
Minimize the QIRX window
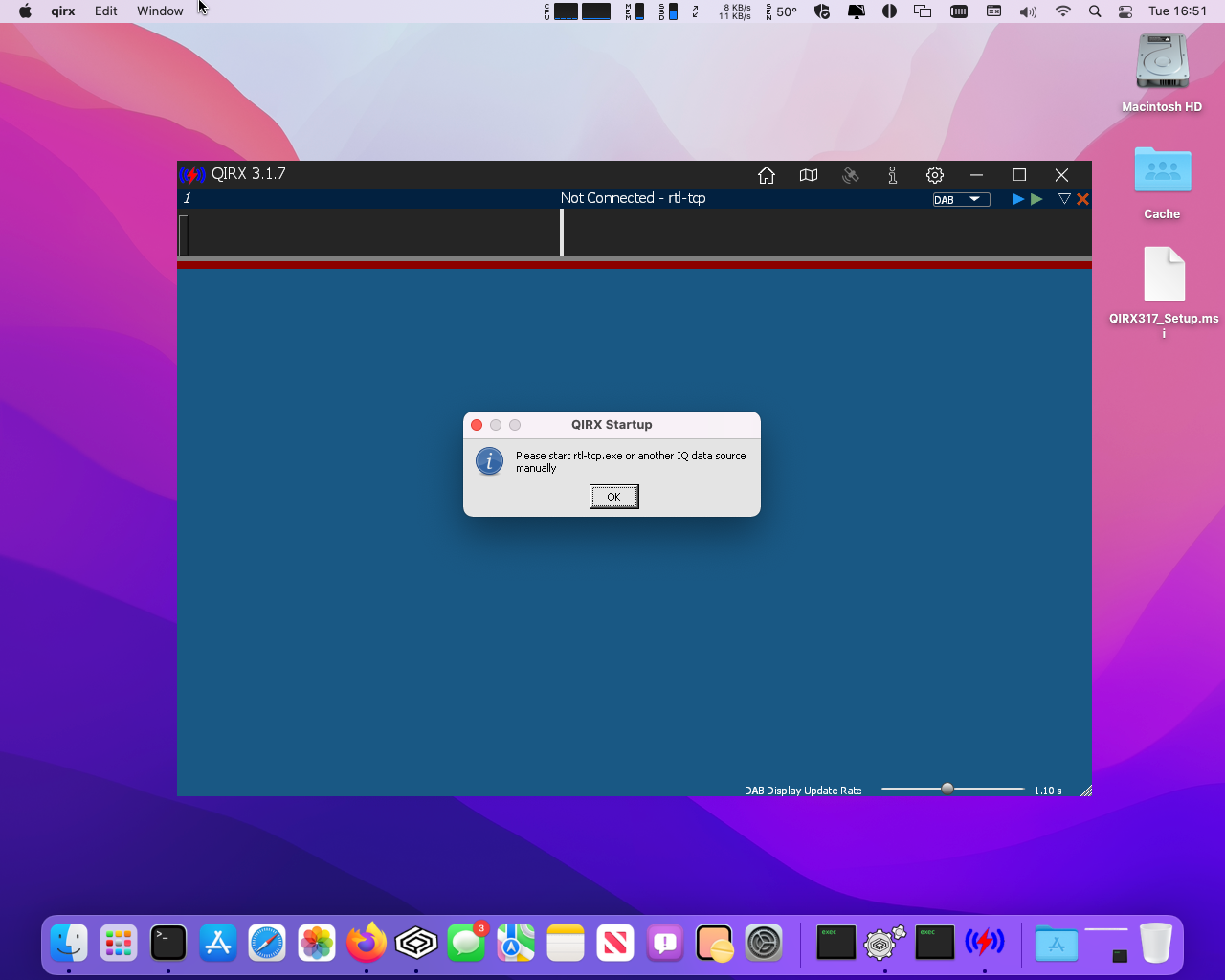[x=976, y=175]
